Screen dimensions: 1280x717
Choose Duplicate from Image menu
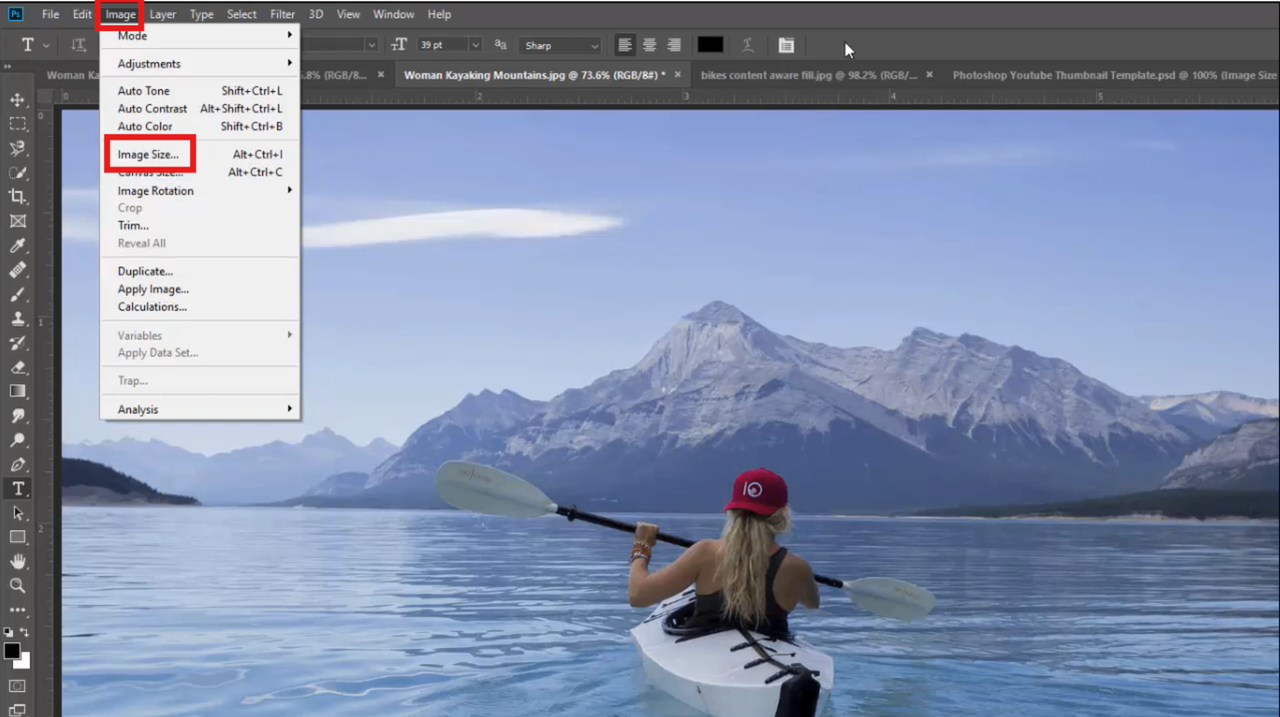click(200, 271)
